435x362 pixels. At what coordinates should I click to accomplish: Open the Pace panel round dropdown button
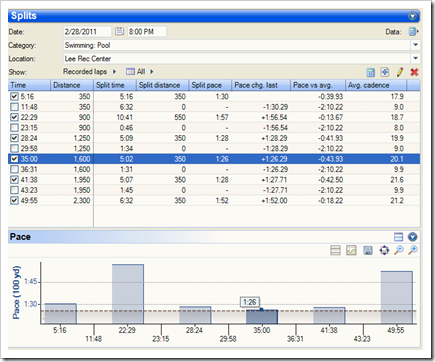(x=413, y=237)
